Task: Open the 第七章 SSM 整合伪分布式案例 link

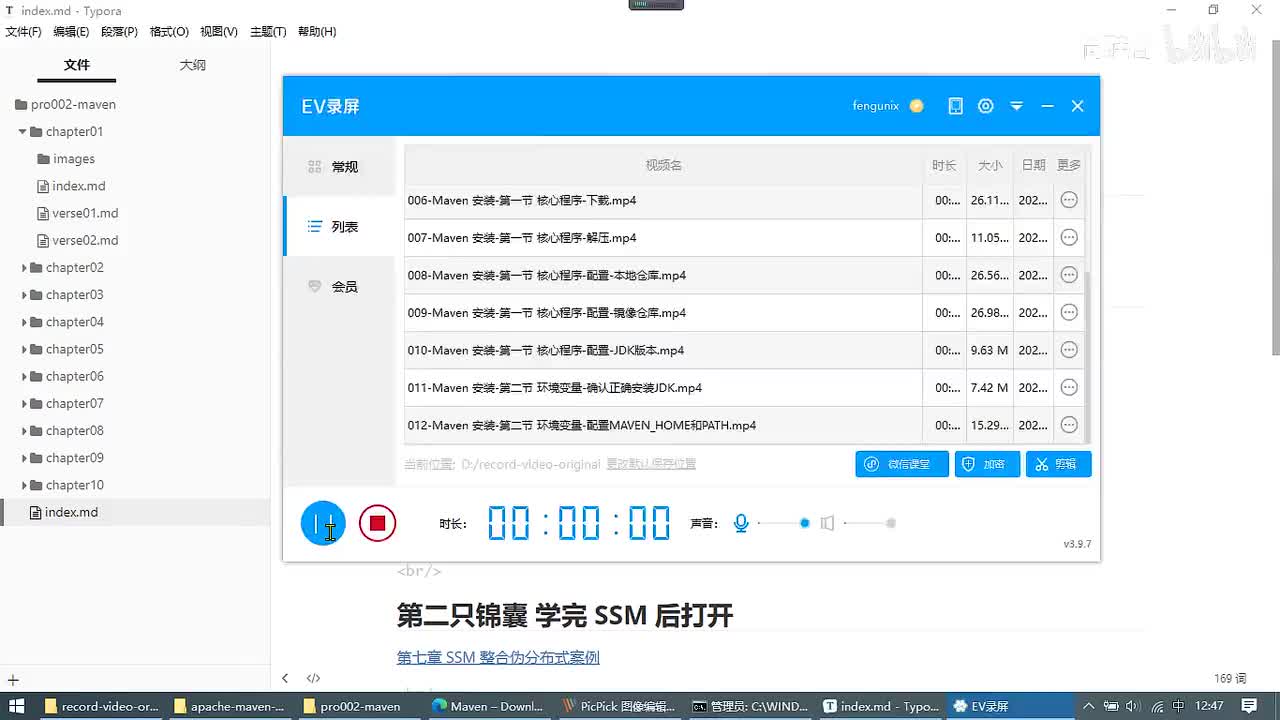Action: (498, 657)
